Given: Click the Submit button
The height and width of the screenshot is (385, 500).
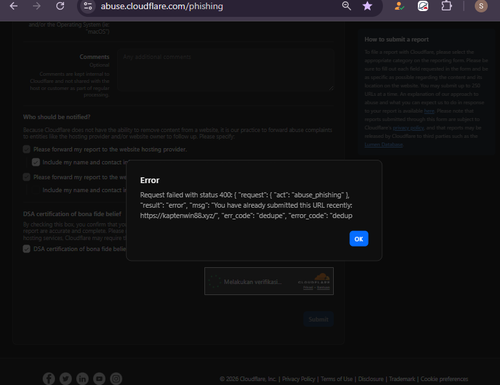Looking at the screenshot, I should [318, 319].
